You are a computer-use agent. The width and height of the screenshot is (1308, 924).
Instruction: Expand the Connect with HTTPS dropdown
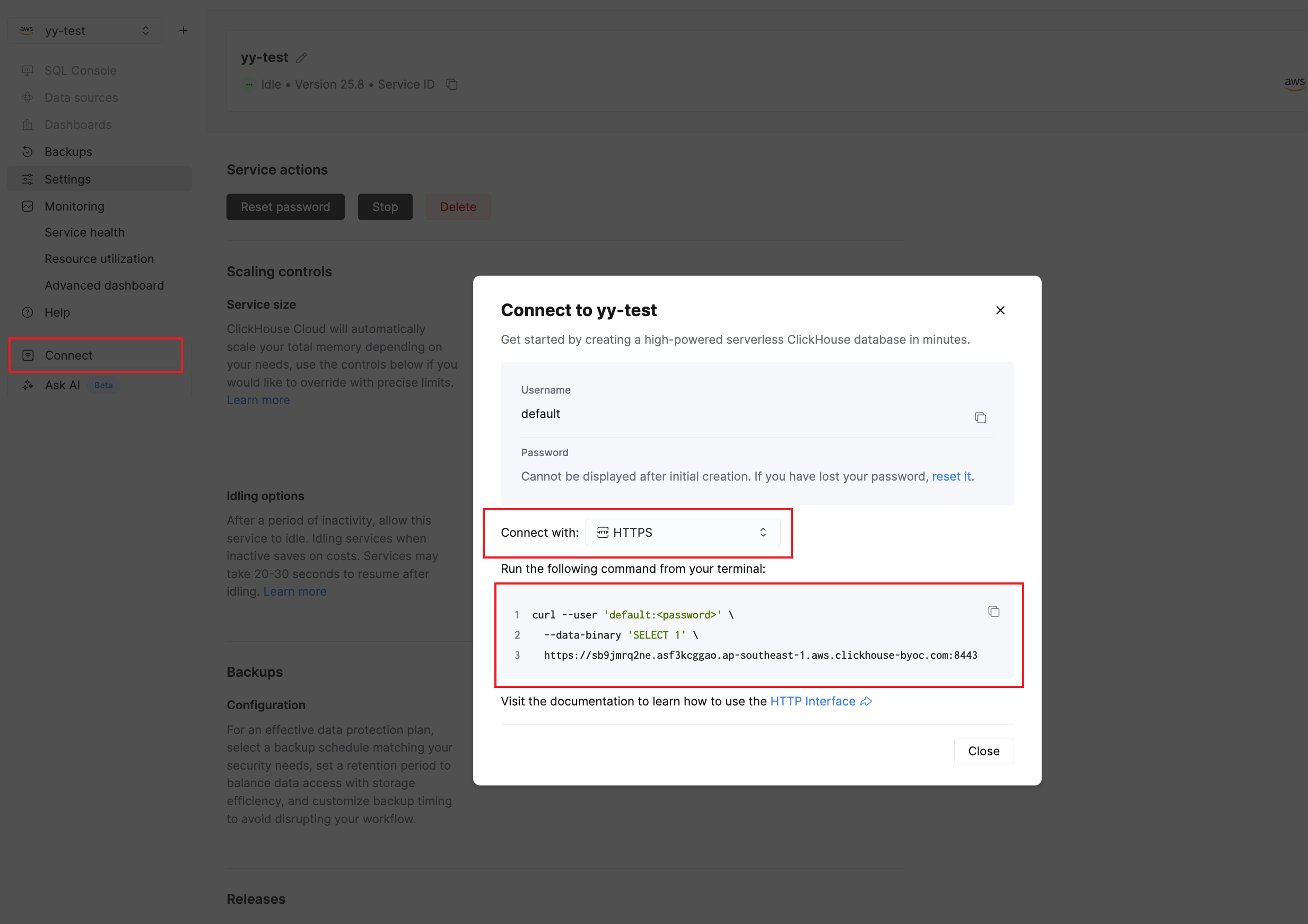683,532
